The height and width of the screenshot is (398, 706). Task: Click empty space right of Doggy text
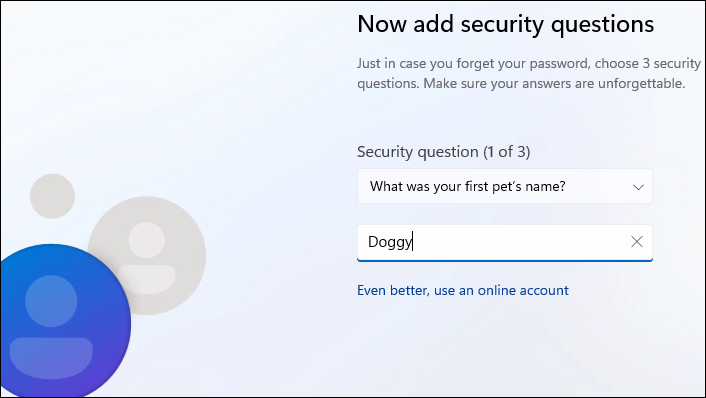pyautogui.click(x=518, y=242)
